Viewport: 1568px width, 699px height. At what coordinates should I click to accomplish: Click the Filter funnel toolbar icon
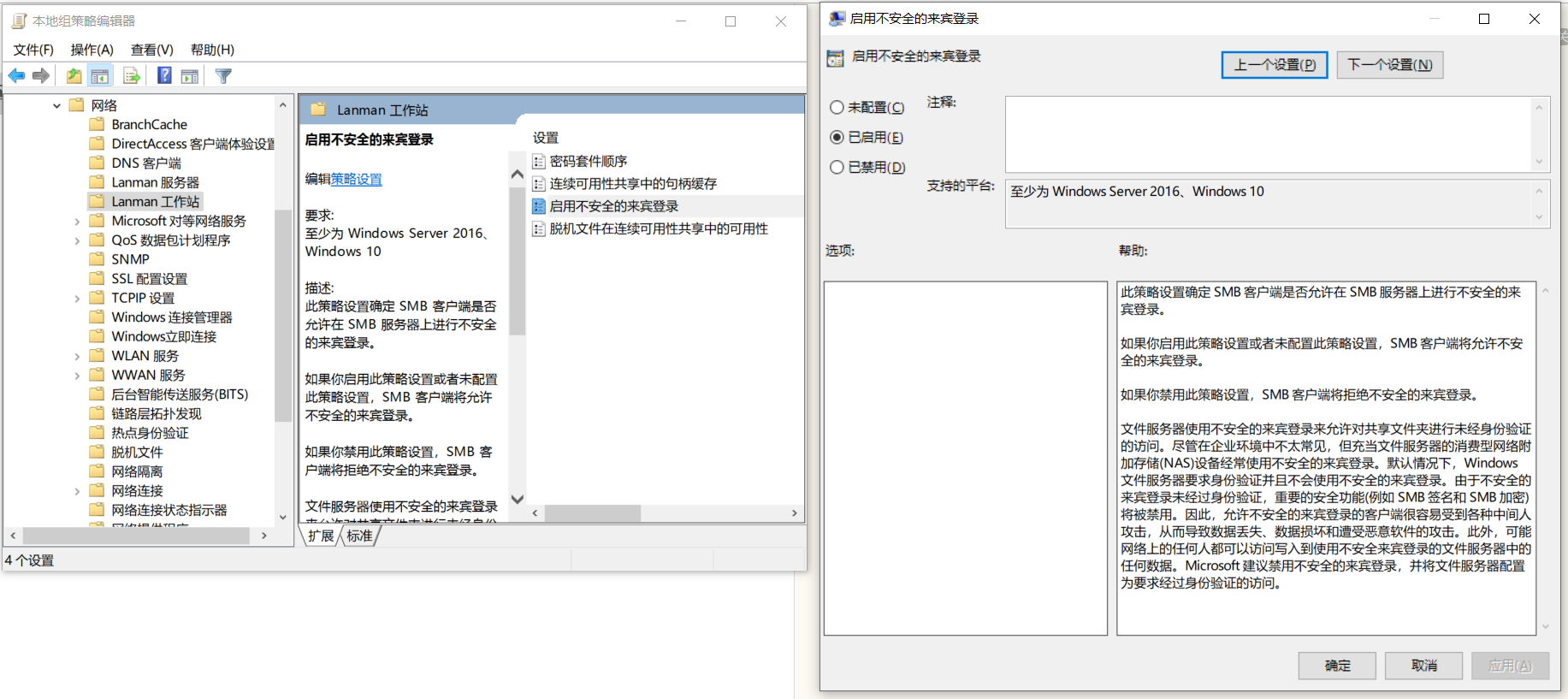[x=223, y=76]
